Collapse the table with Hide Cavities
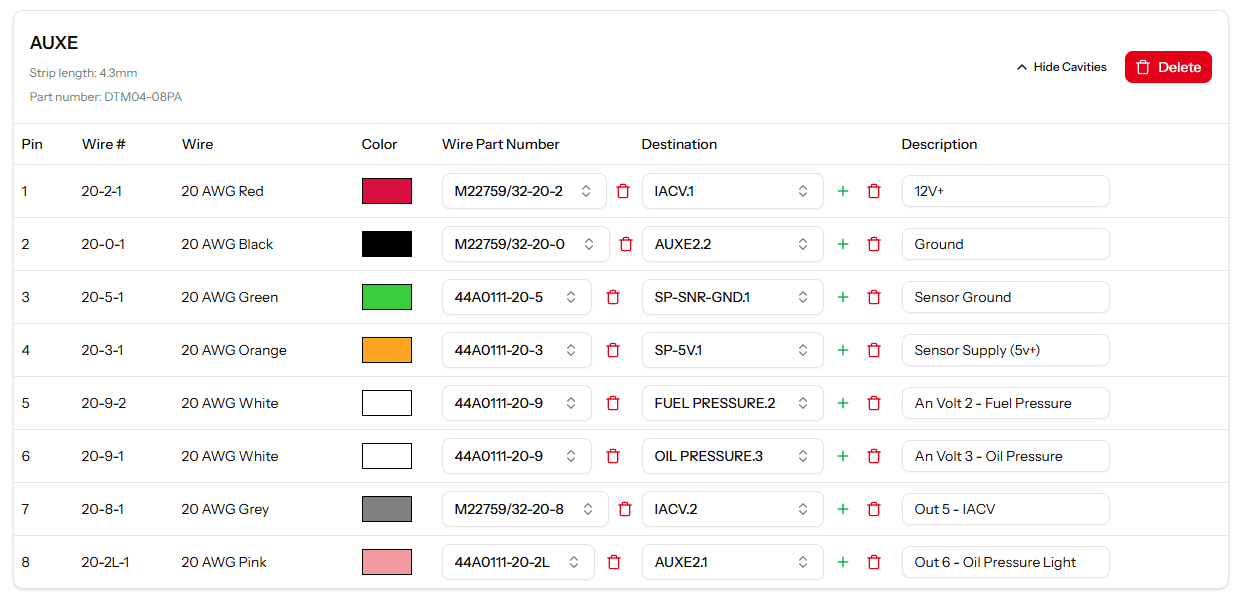The image size is (1246, 599). 1061,67
